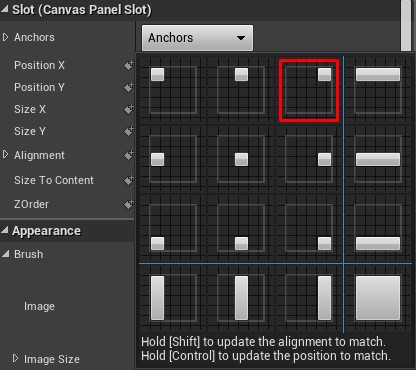Select the highlighted top-right anchor preset
416x370 pixels.
tap(309, 90)
